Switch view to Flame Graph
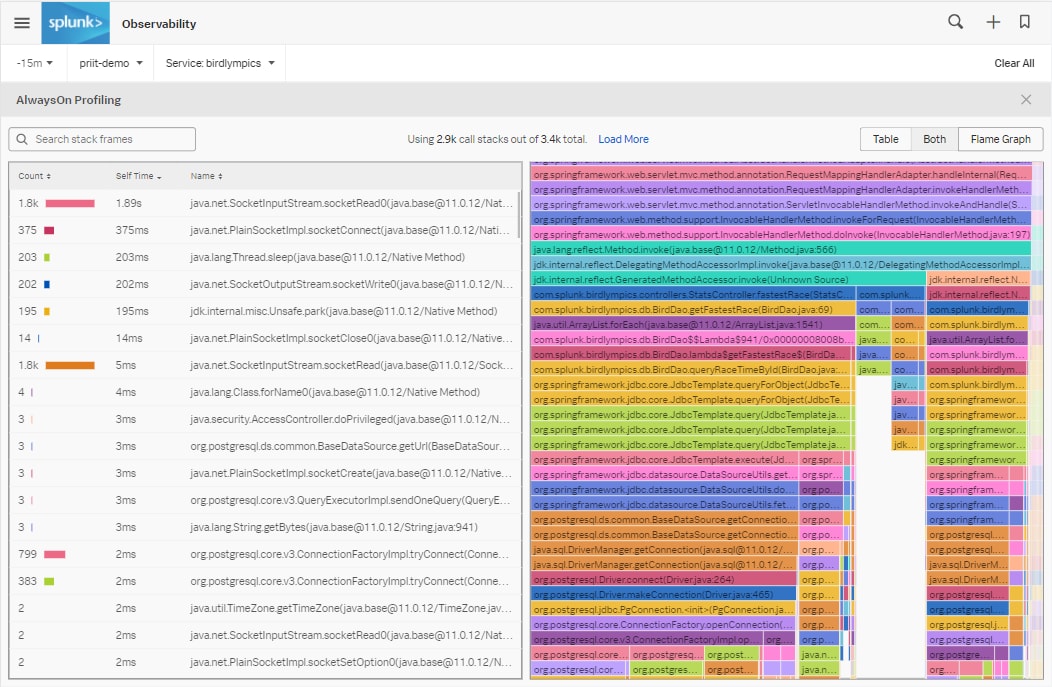1052x687 pixels. point(1000,139)
